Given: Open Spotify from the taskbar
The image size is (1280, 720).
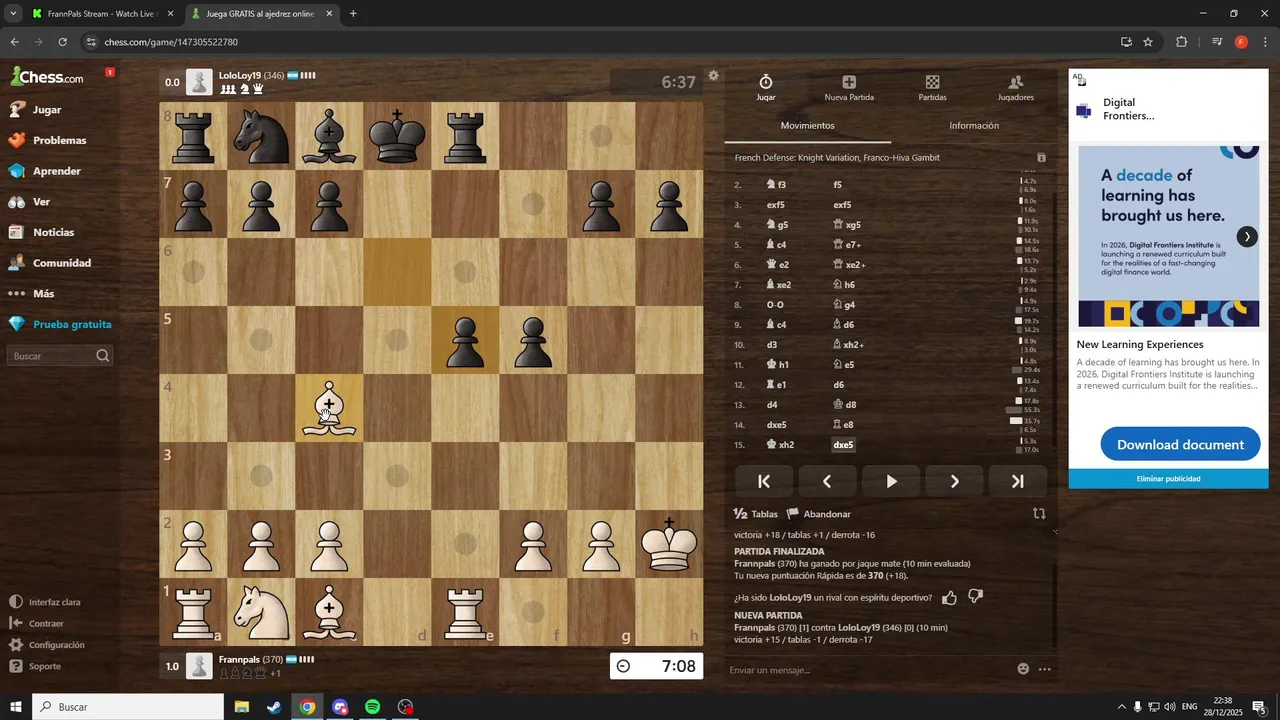Looking at the screenshot, I should [372, 707].
